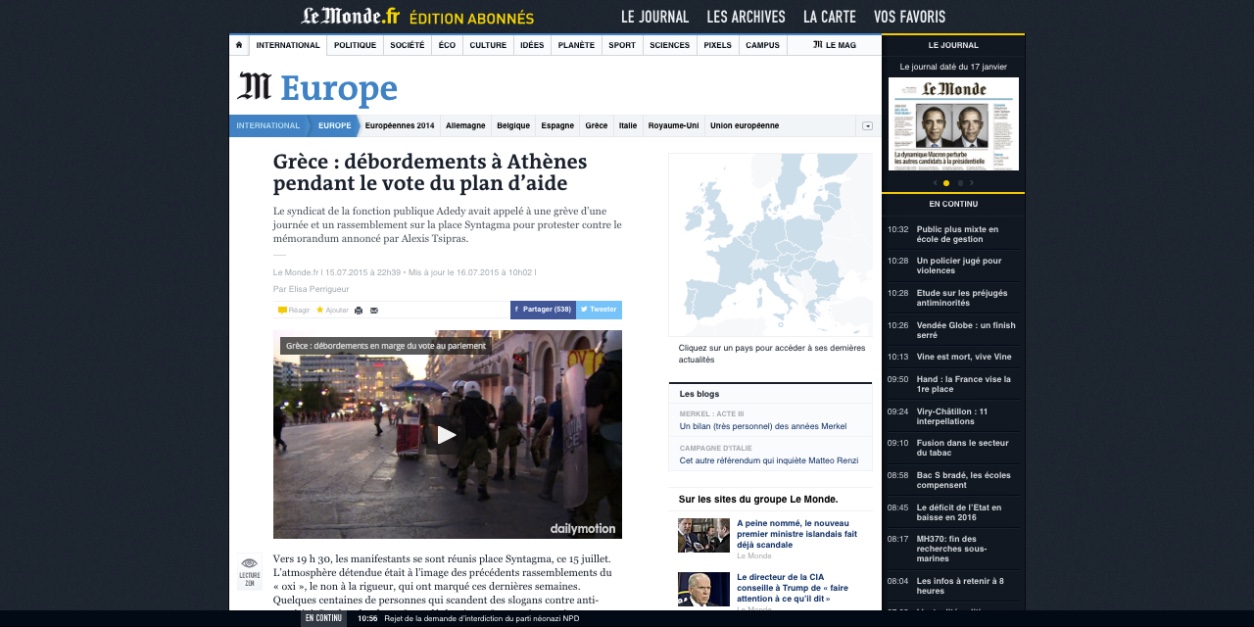The image size is (1254, 627).
Task: Click the CIA director article thumbnail
Action: pos(704,589)
